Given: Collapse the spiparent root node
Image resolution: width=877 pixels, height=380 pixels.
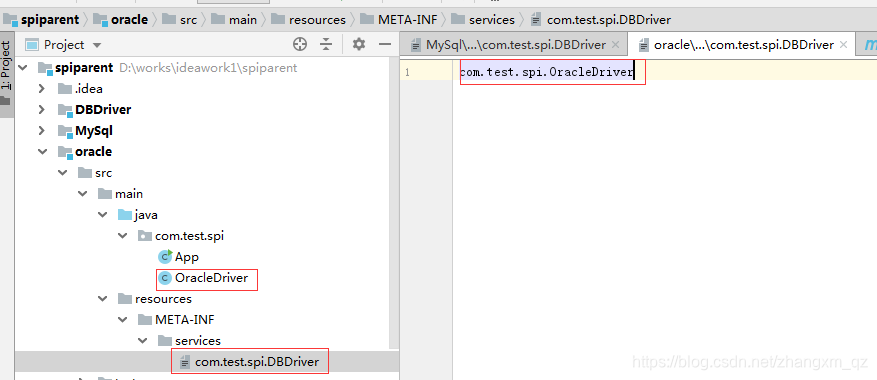Looking at the screenshot, I should click(x=23, y=68).
